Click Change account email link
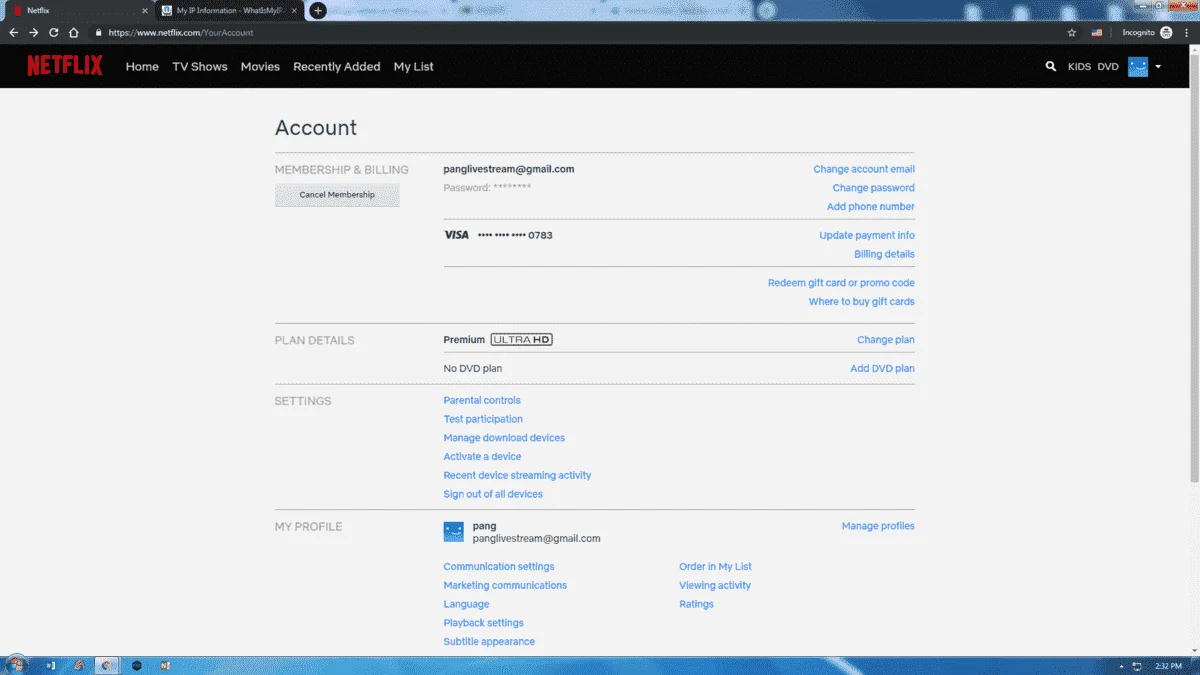 click(864, 169)
